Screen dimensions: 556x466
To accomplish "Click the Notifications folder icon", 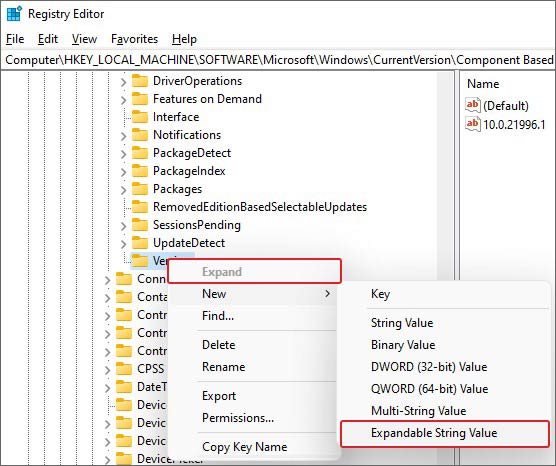I will (x=140, y=135).
